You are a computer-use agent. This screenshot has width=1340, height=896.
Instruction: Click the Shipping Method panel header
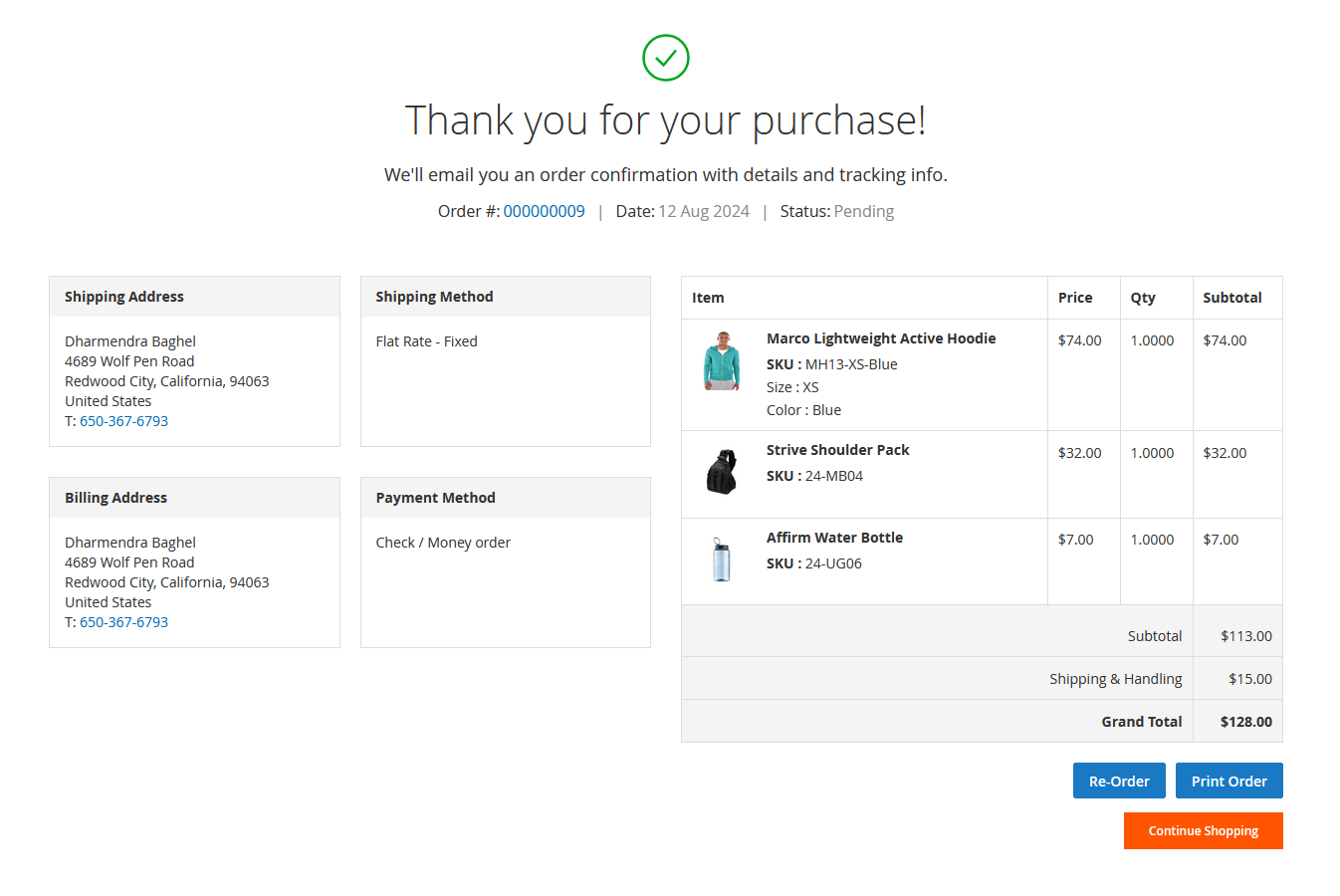(434, 297)
